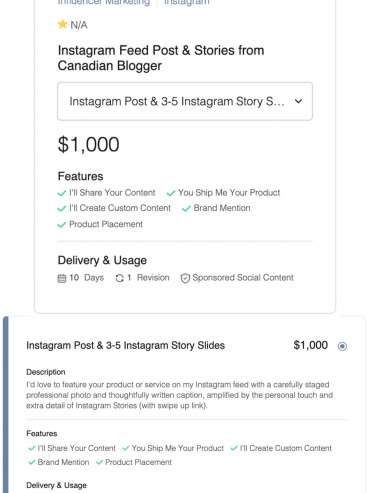Click the yellow star rating icon
Image resolution: width=370 pixels, height=493 pixels.
[62, 24]
